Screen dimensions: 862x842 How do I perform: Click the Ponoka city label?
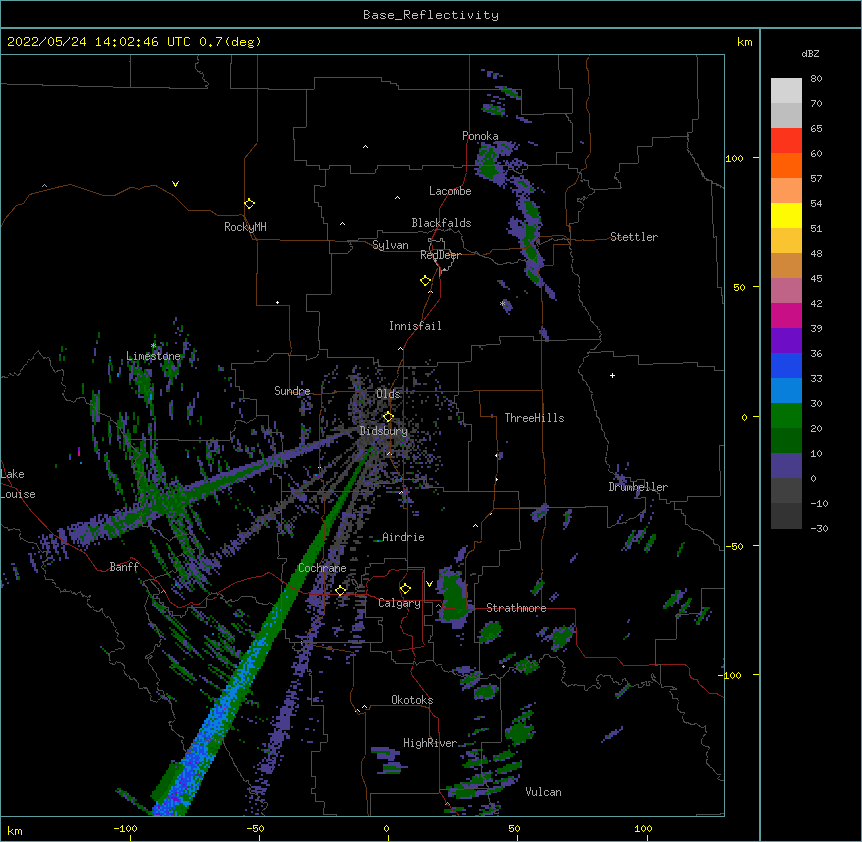point(480,136)
